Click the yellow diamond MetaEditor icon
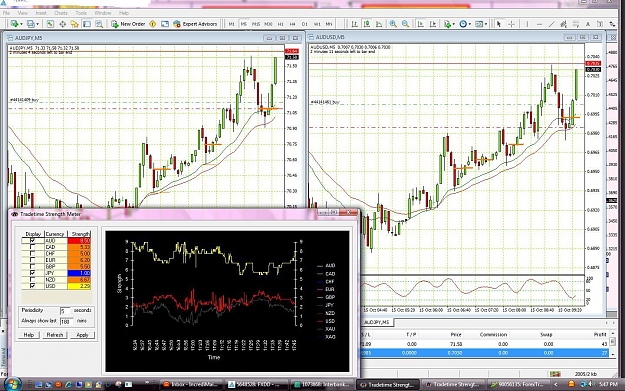 coord(152,24)
